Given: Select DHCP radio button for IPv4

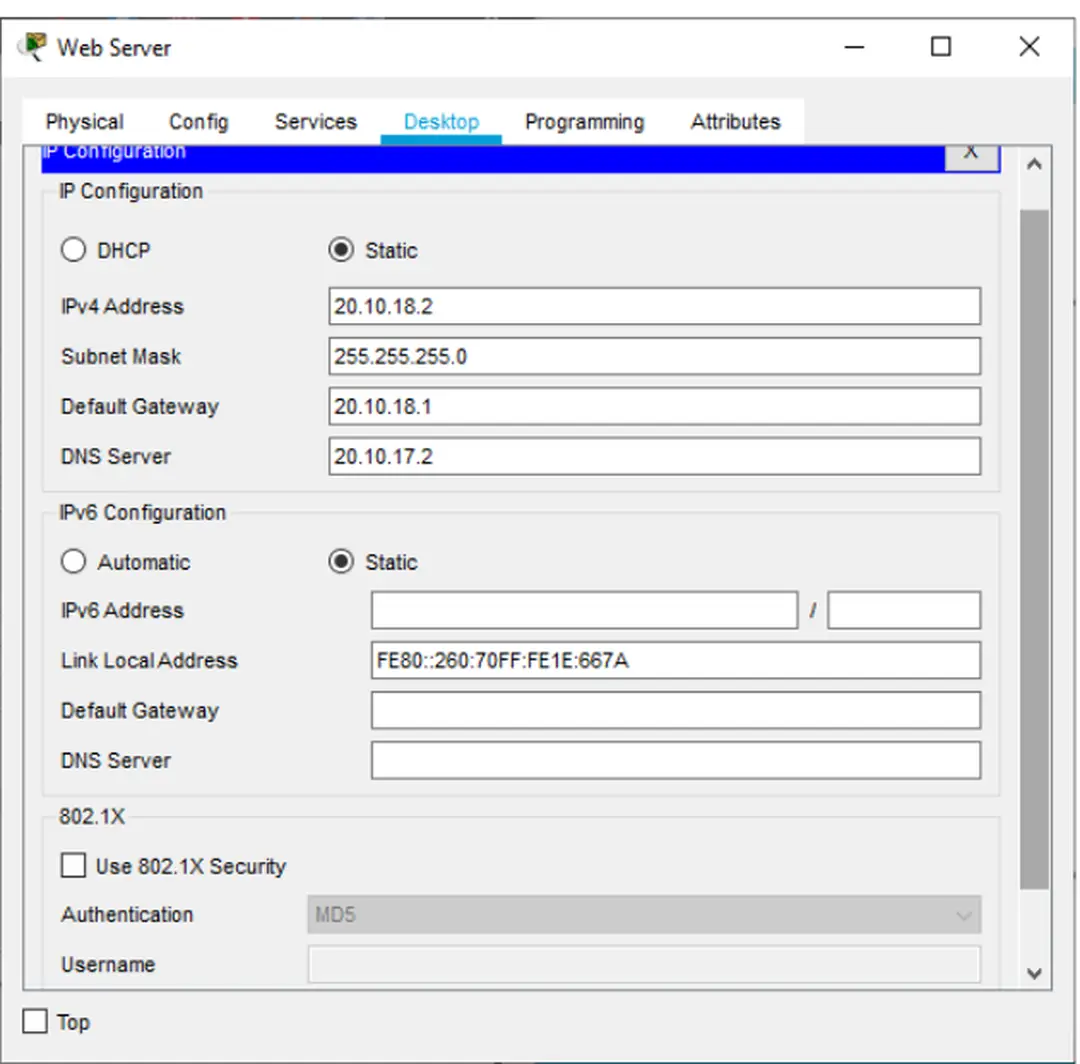Looking at the screenshot, I should 74,250.
